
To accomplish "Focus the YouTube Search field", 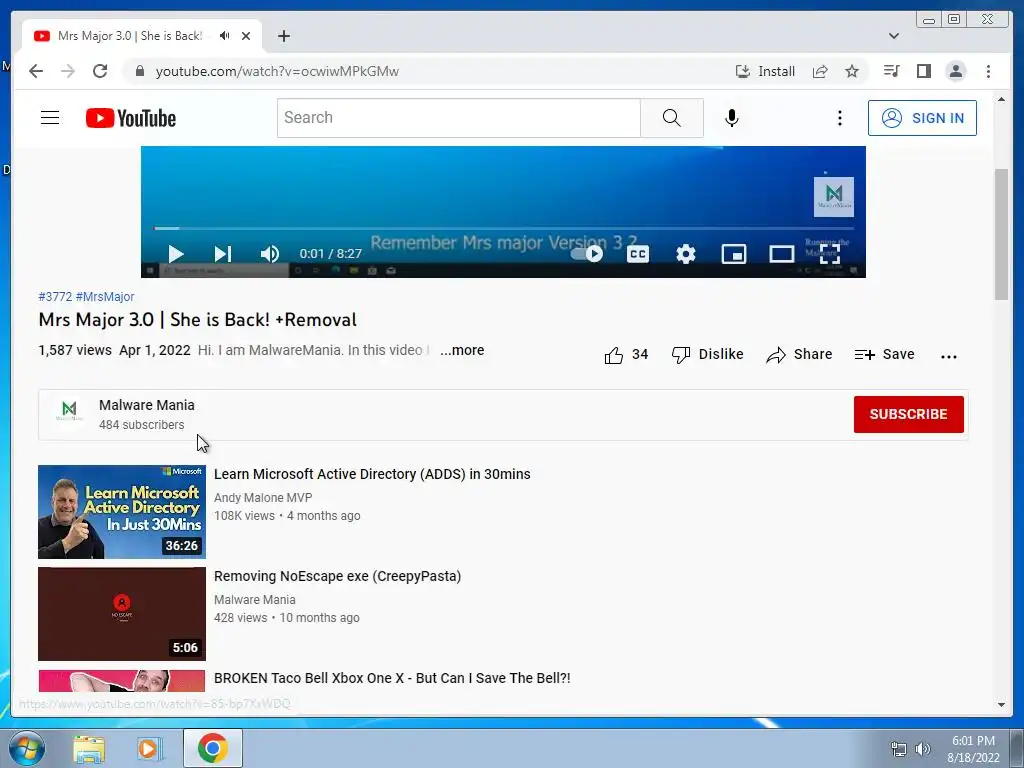I will pos(458,118).
